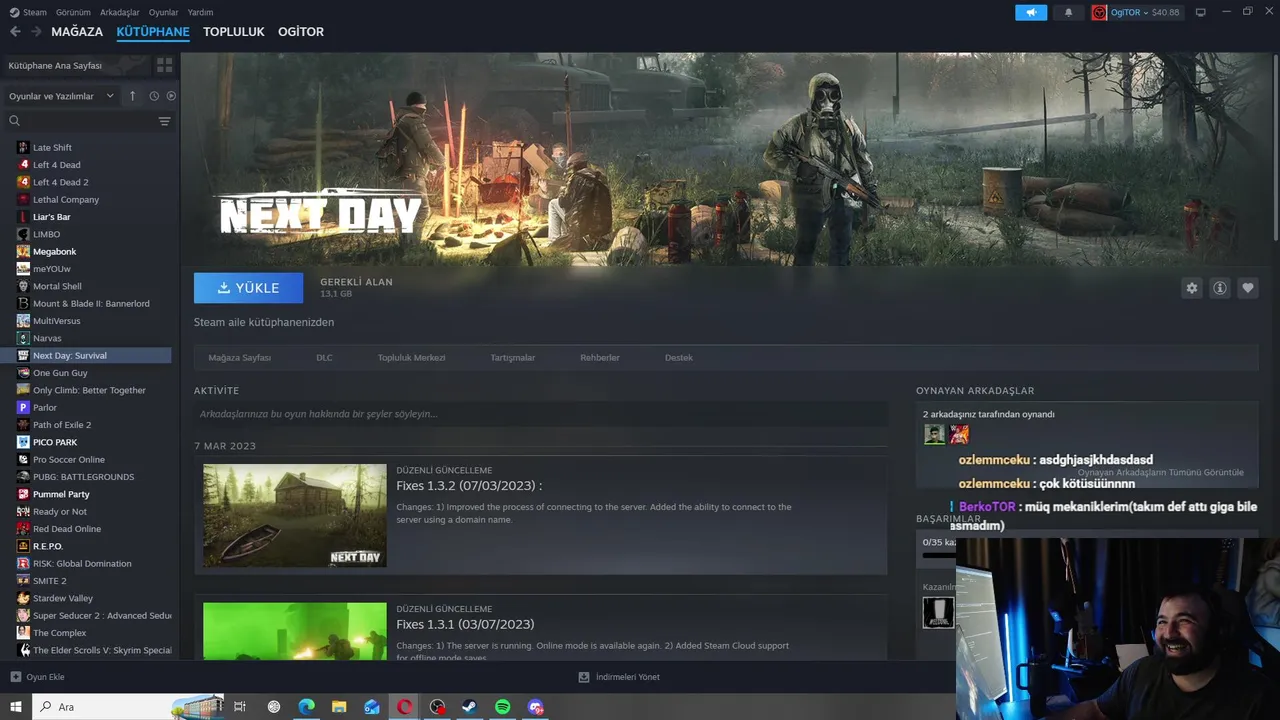Open the first friend's avatar who played
The image size is (1280, 720).
tap(934, 434)
